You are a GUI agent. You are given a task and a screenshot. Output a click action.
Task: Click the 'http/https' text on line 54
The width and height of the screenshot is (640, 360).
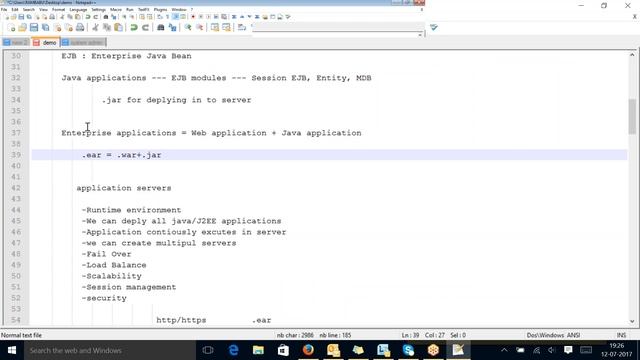click(181, 320)
